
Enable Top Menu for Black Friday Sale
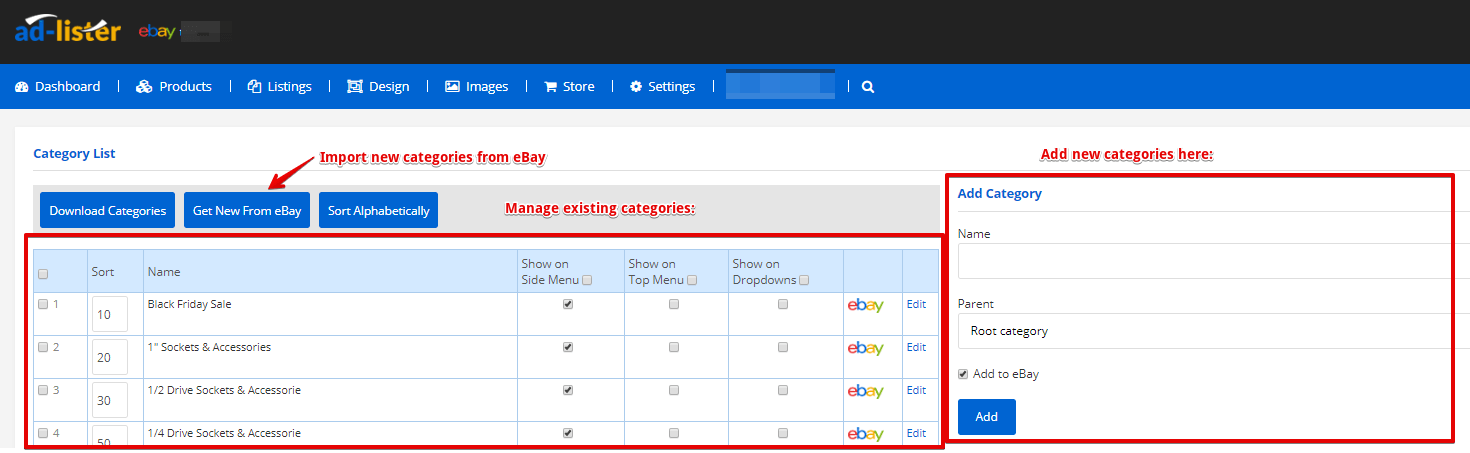pyautogui.click(x=674, y=304)
